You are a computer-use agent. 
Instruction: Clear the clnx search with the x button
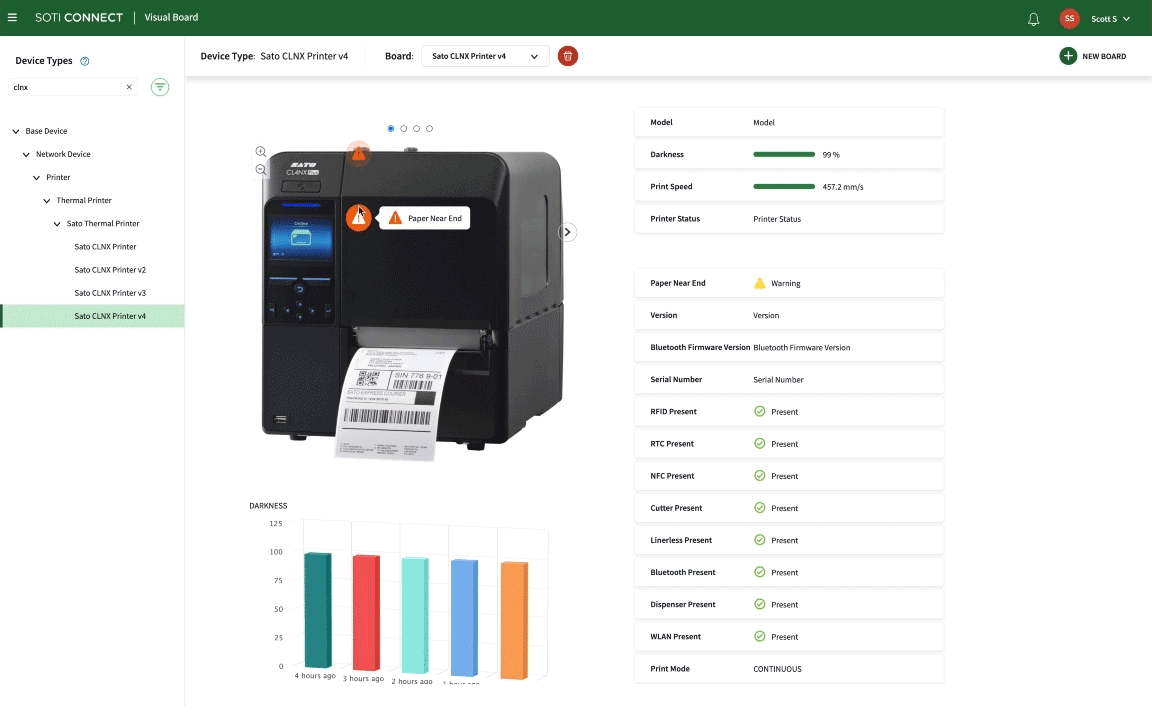pyautogui.click(x=128, y=87)
